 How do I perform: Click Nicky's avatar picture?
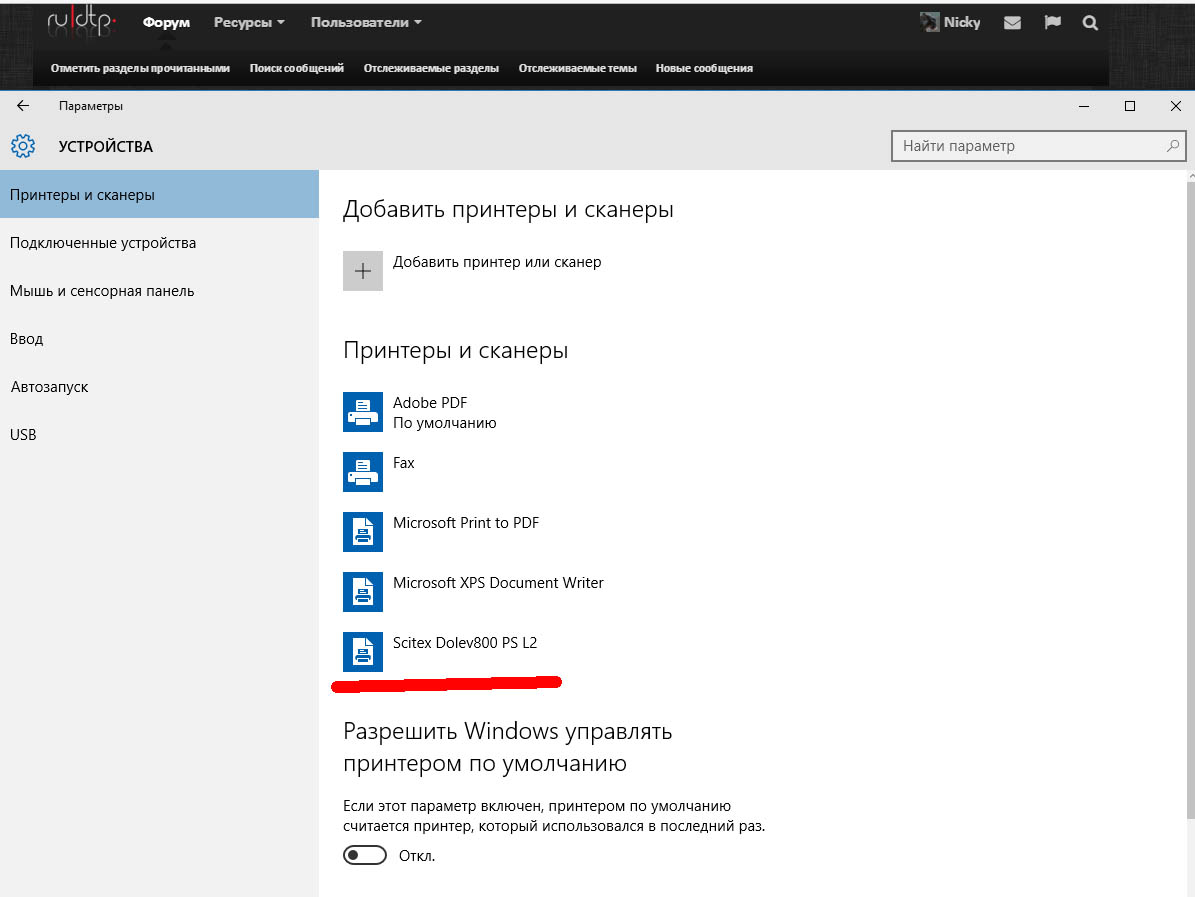[929, 22]
